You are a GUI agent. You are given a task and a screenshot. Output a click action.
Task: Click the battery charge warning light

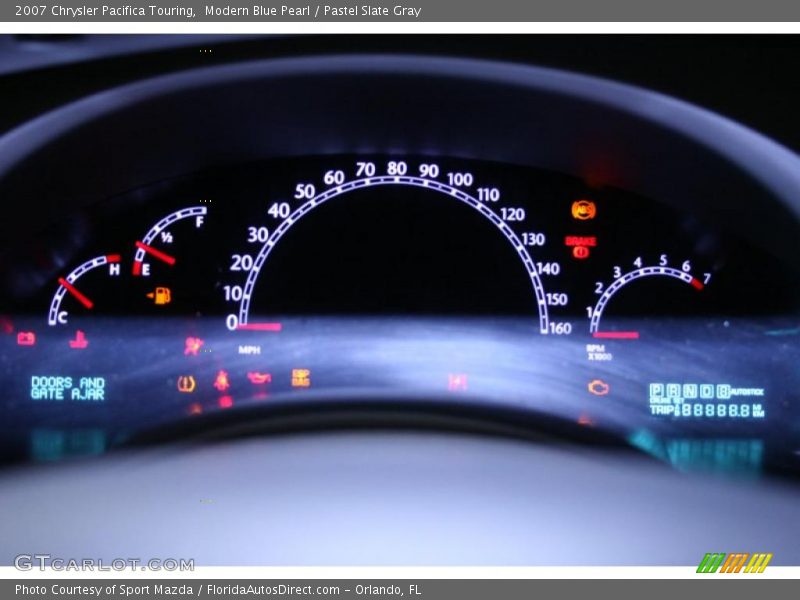pyautogui.click(x=26, y=338)
